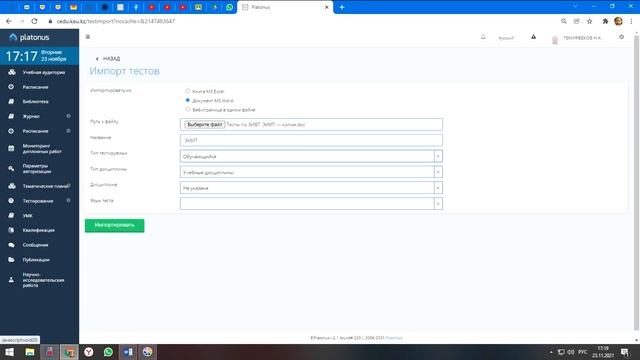Open Chrome's three-dot menu
The image size is (640, 360).
tap(631, 21)
